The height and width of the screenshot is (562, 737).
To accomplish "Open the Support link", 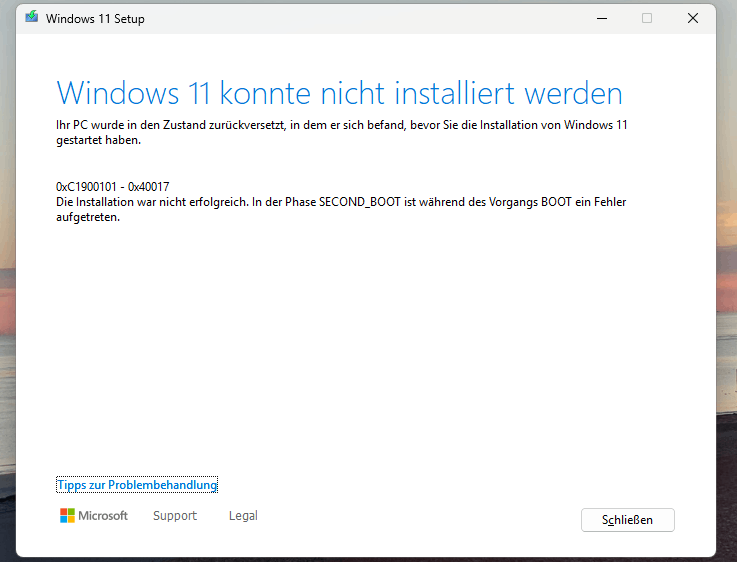I will tap(175, 515).
